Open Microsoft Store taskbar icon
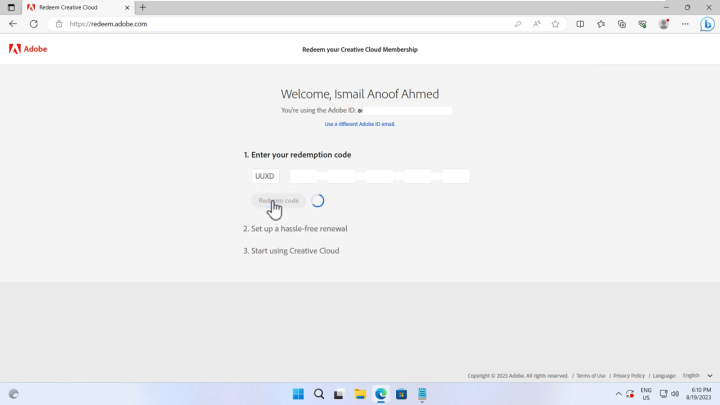 click(401, 394)
